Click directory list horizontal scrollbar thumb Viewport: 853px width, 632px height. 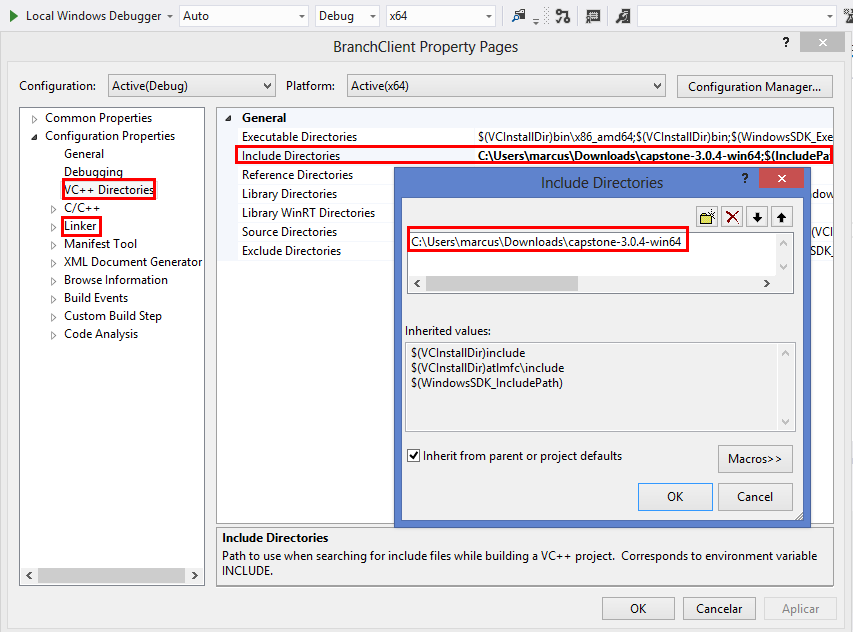pyautogui.click(x=502, y=283)
